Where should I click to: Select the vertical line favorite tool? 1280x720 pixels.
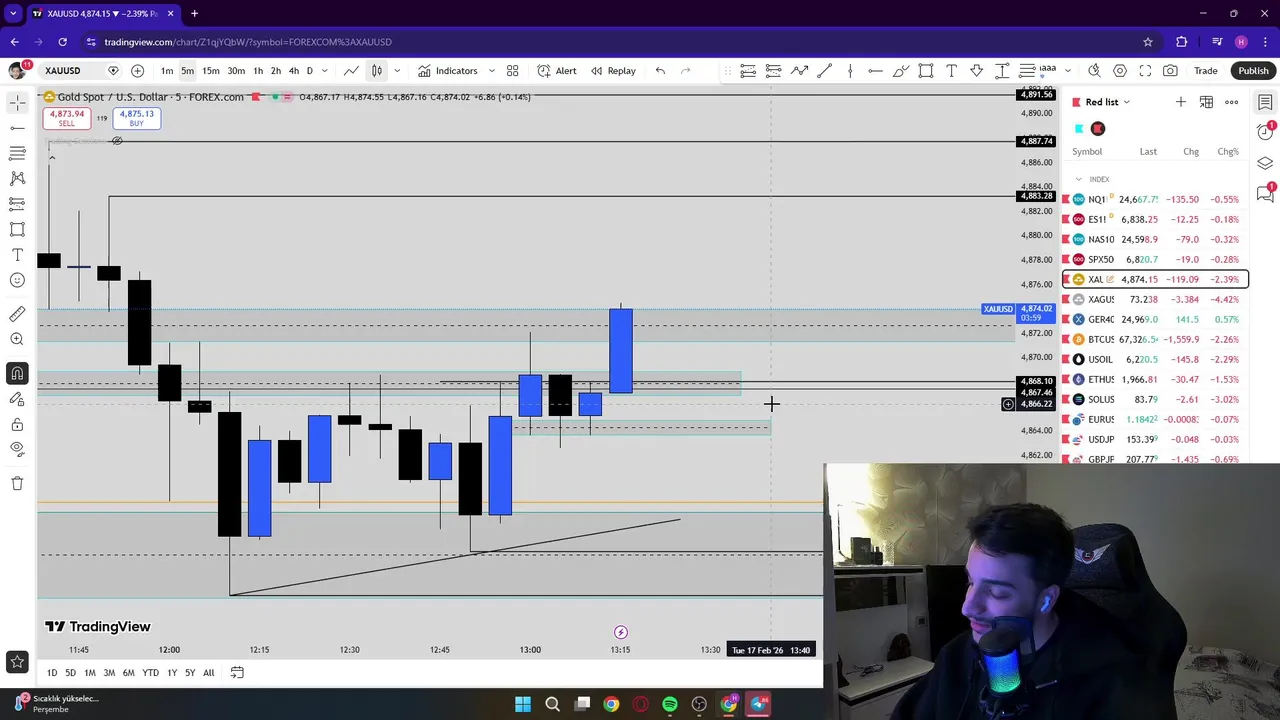click(x=850, y=71)
